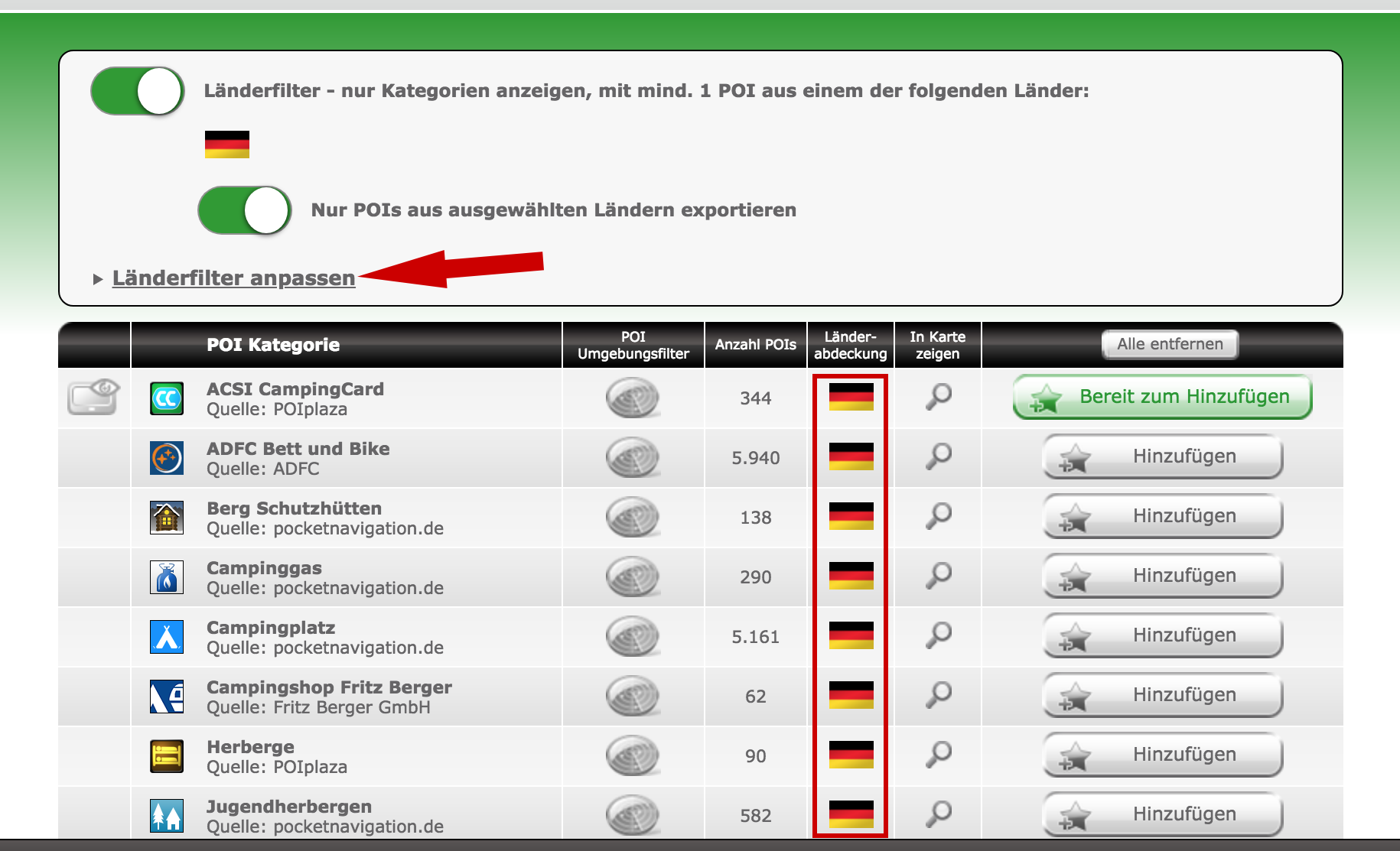1400x851 pixels.
Task: Click the eye device icon beside ACSI
Action: point(93,397)
